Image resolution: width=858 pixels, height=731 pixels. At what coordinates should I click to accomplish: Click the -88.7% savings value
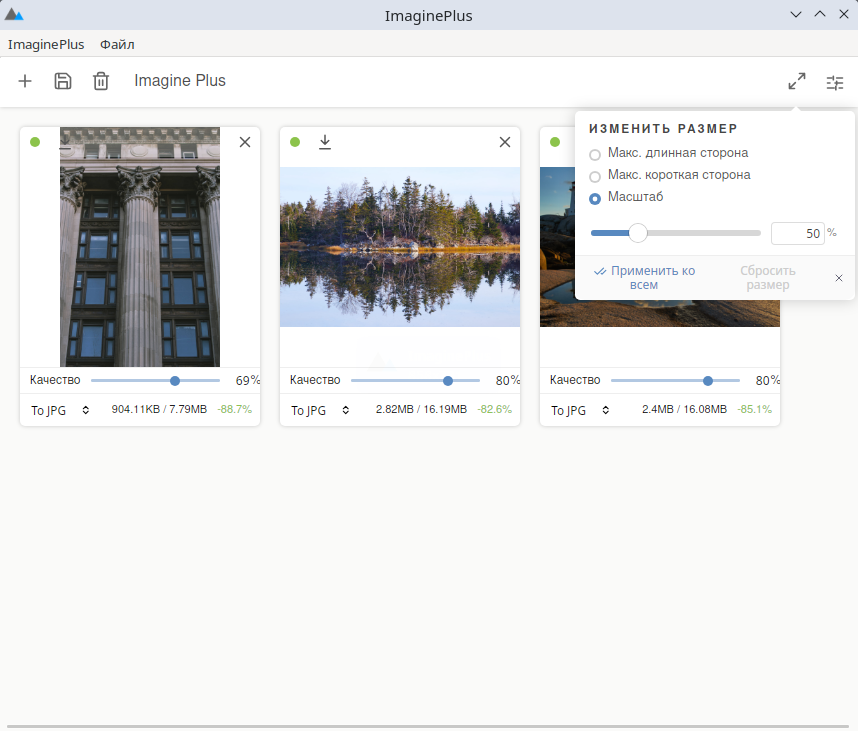click(235, 409)
